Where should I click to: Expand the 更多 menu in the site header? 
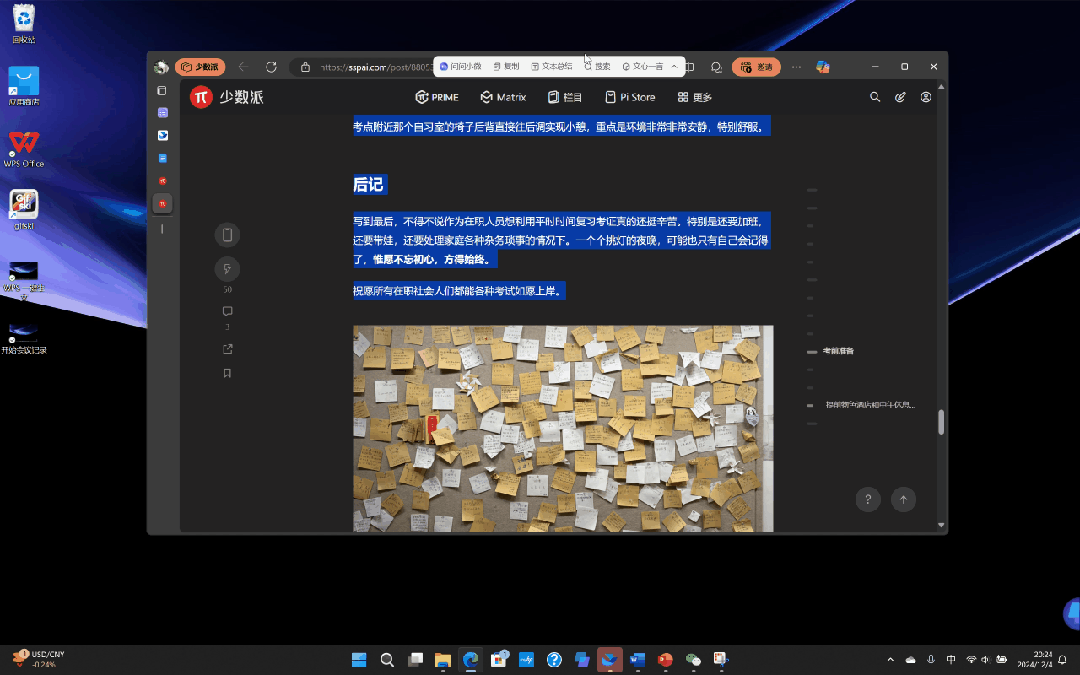click(694, 97)
